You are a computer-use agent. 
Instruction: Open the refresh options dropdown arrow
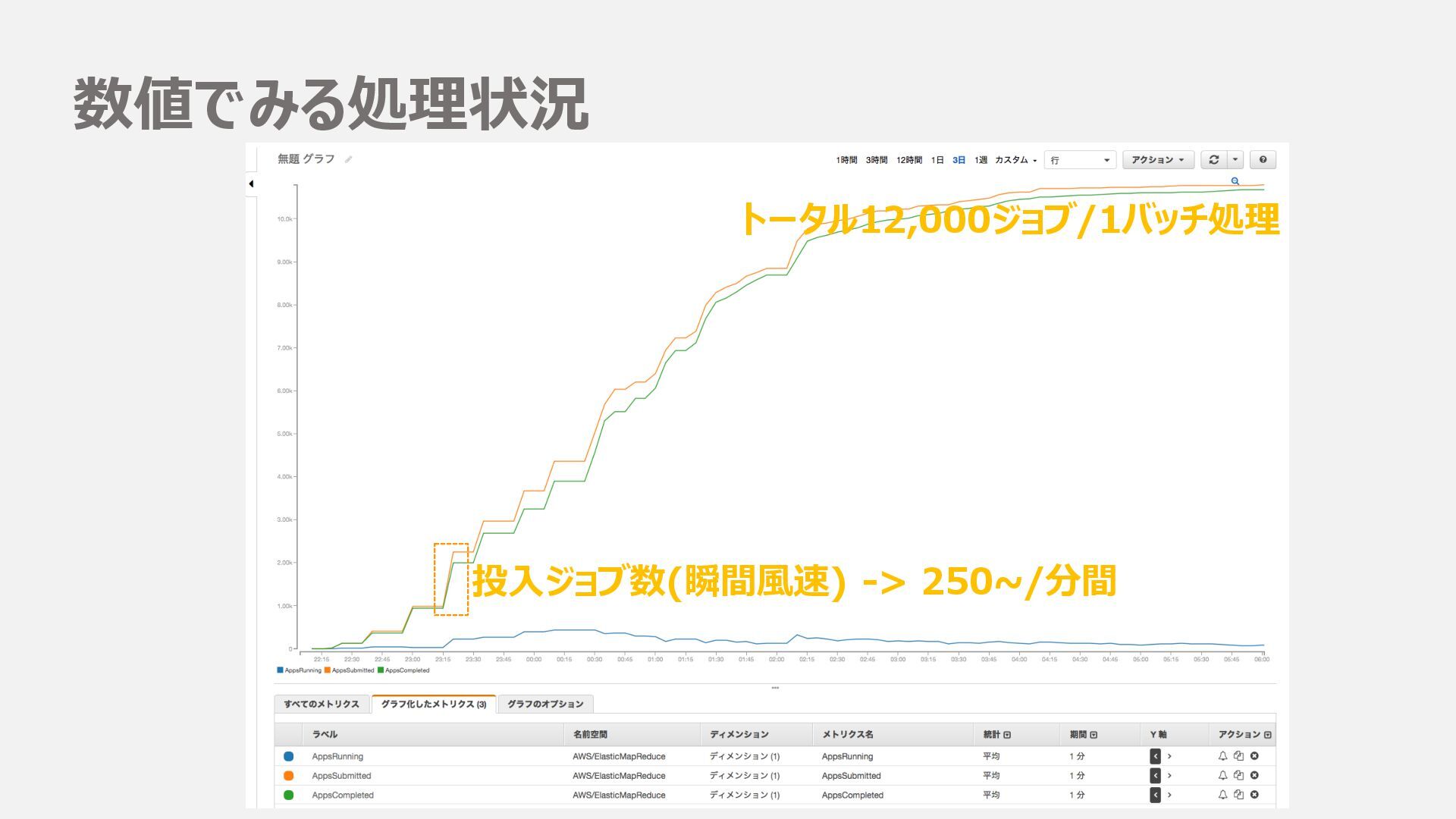click(x=1235, y=159)
